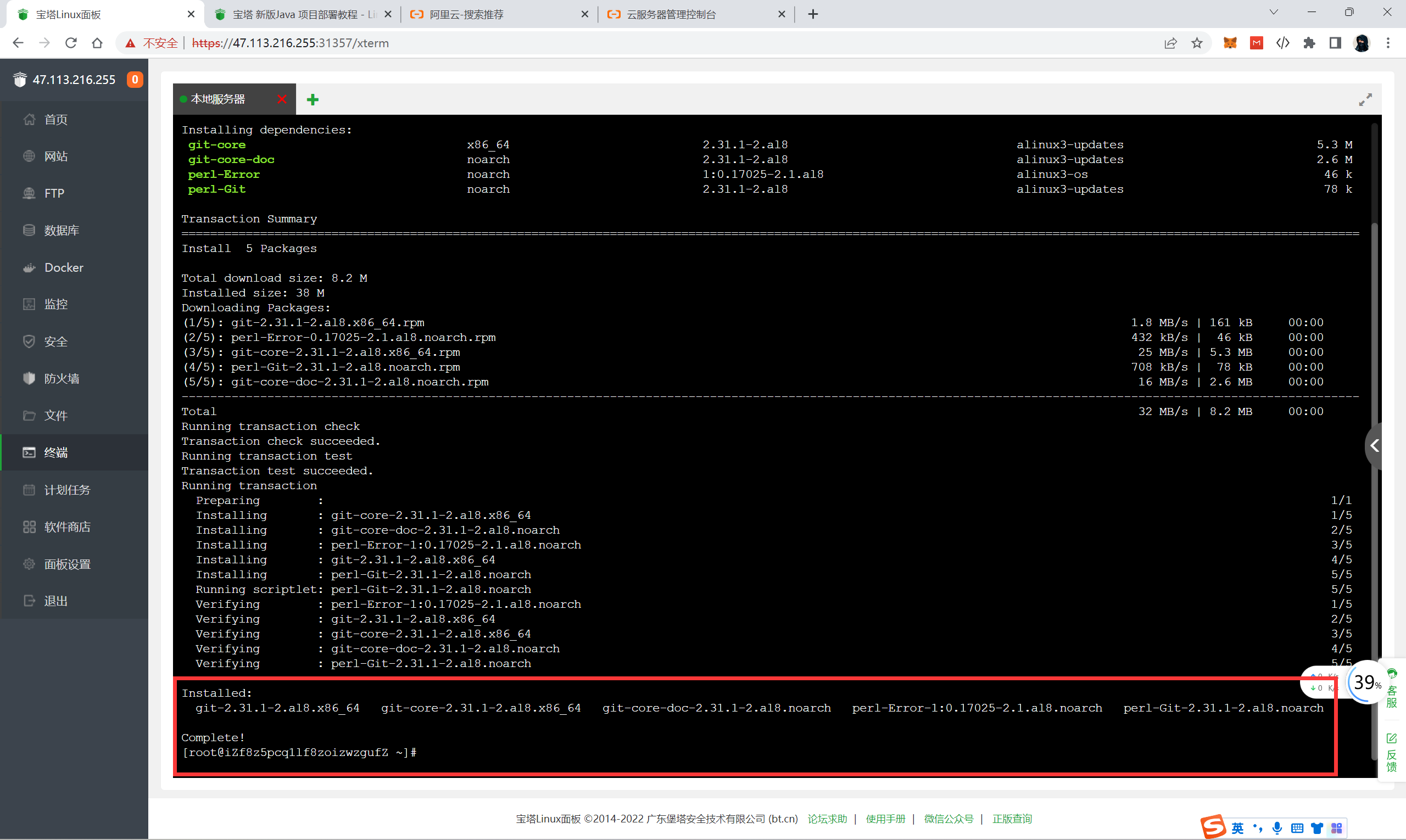Close 本地服务器 terminal tab with red X

pos(282,99)
